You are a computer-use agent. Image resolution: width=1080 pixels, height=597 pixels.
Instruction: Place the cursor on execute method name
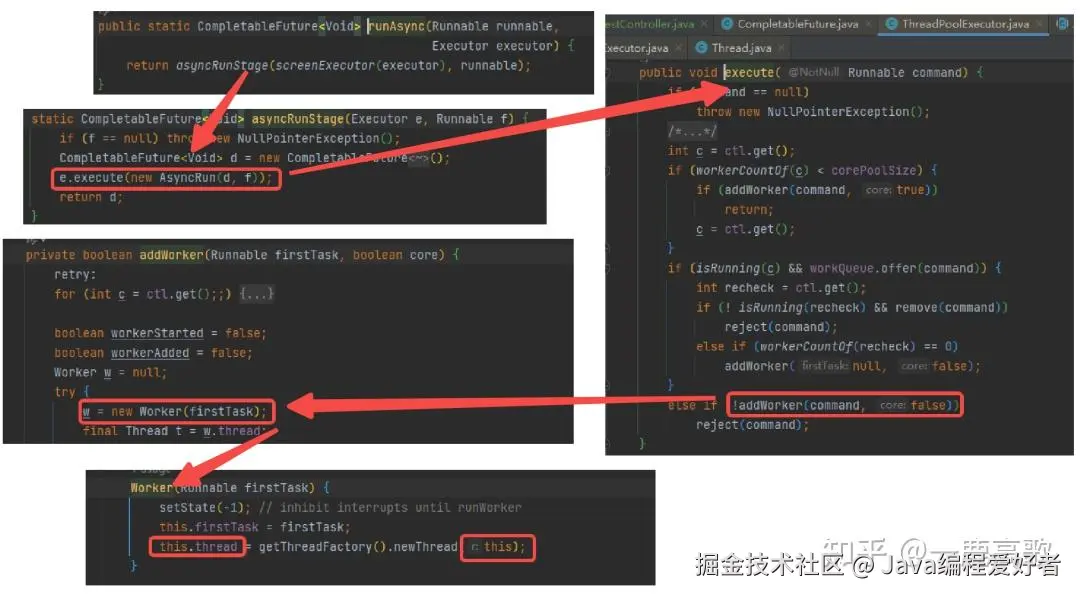click(x=749, y=73)
